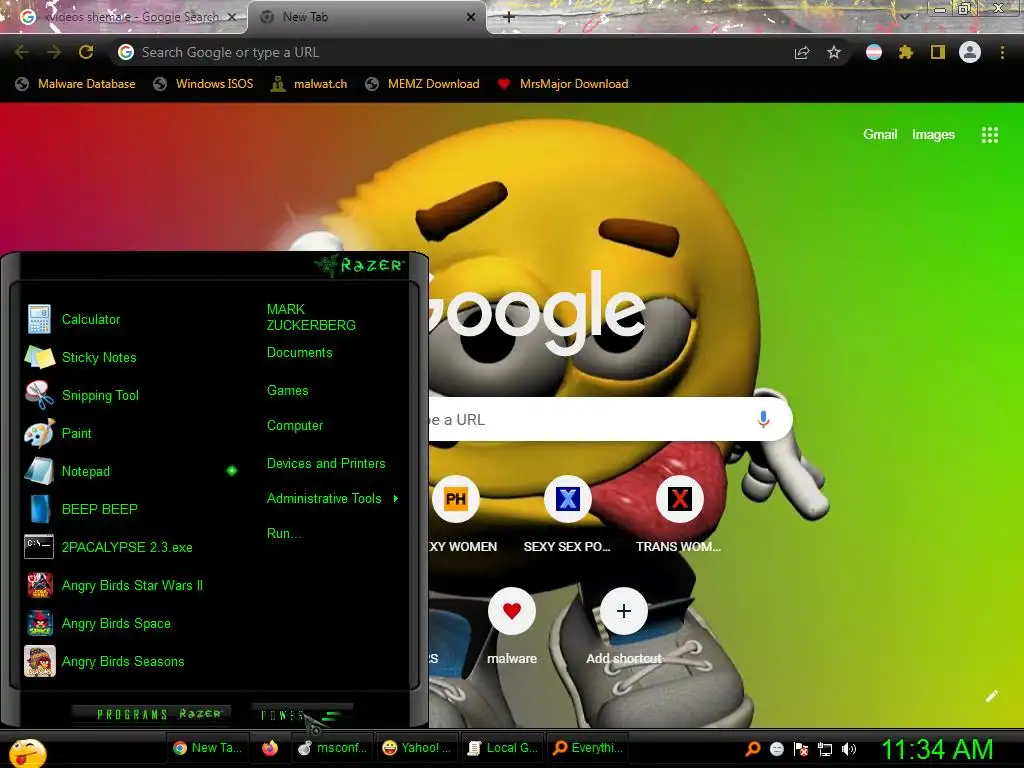
Task: Open the extension icon beside bookmark star
Action: pyautogui.click(x=874, y=52)
